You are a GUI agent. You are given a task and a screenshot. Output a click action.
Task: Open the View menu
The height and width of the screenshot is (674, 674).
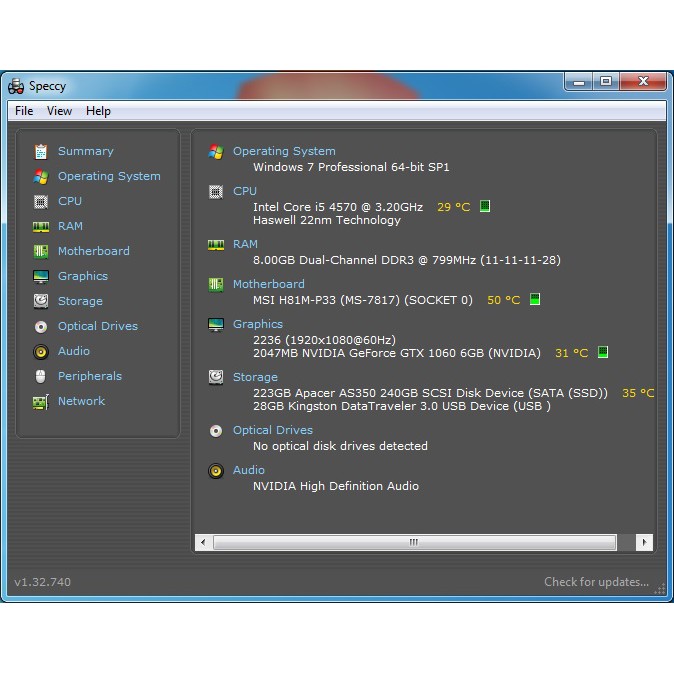click(x=59, y=111)
